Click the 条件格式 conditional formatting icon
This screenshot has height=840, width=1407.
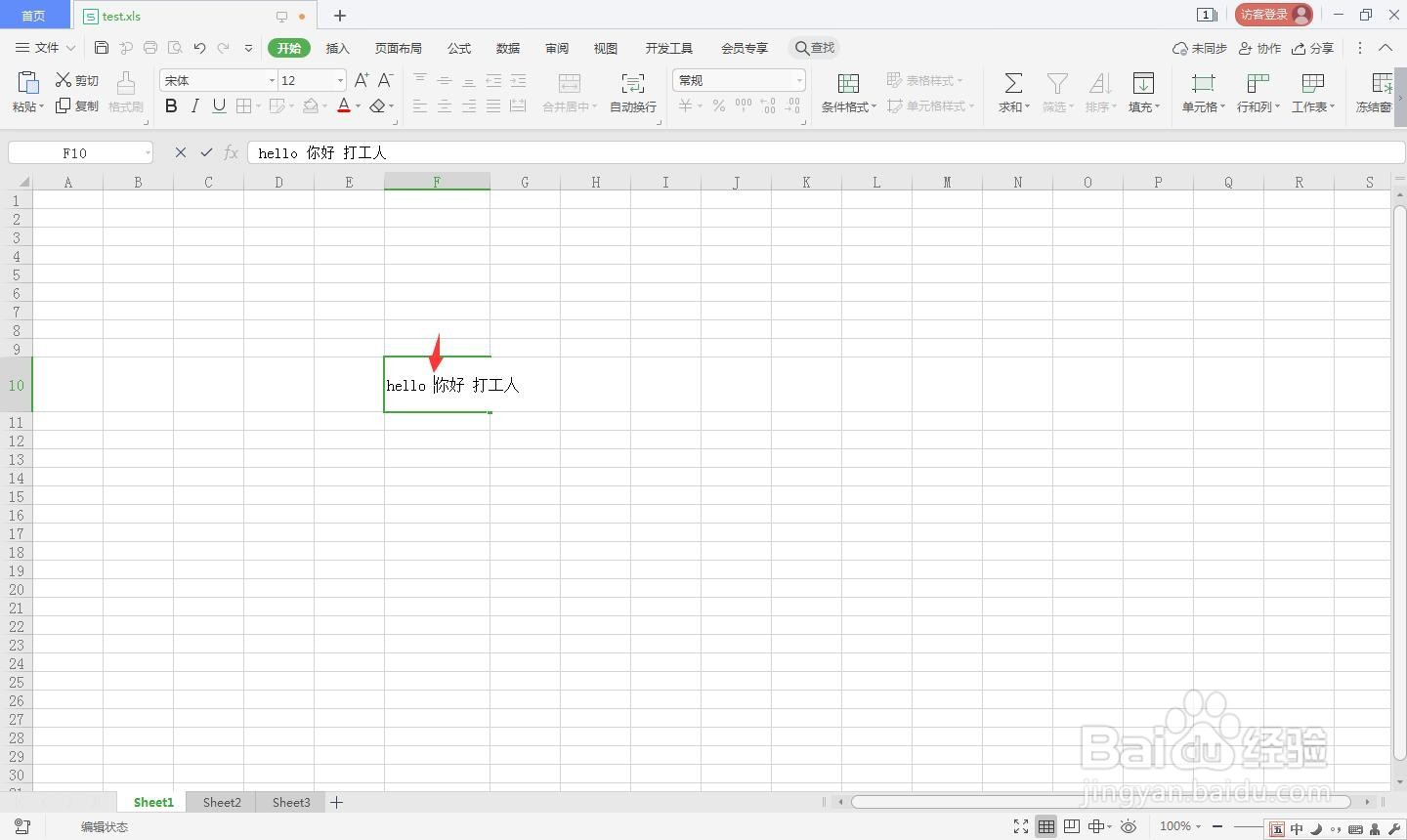(848, 83)
